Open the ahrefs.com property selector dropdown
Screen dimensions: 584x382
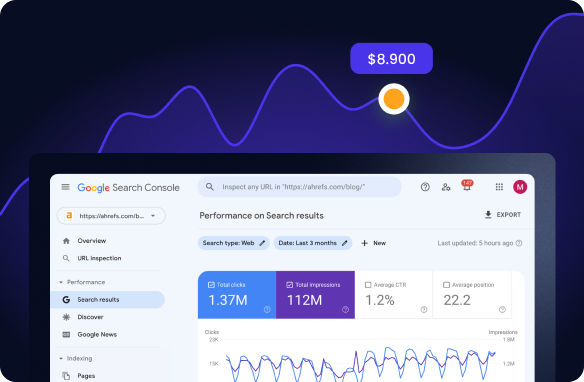click(x=111, y=216)
